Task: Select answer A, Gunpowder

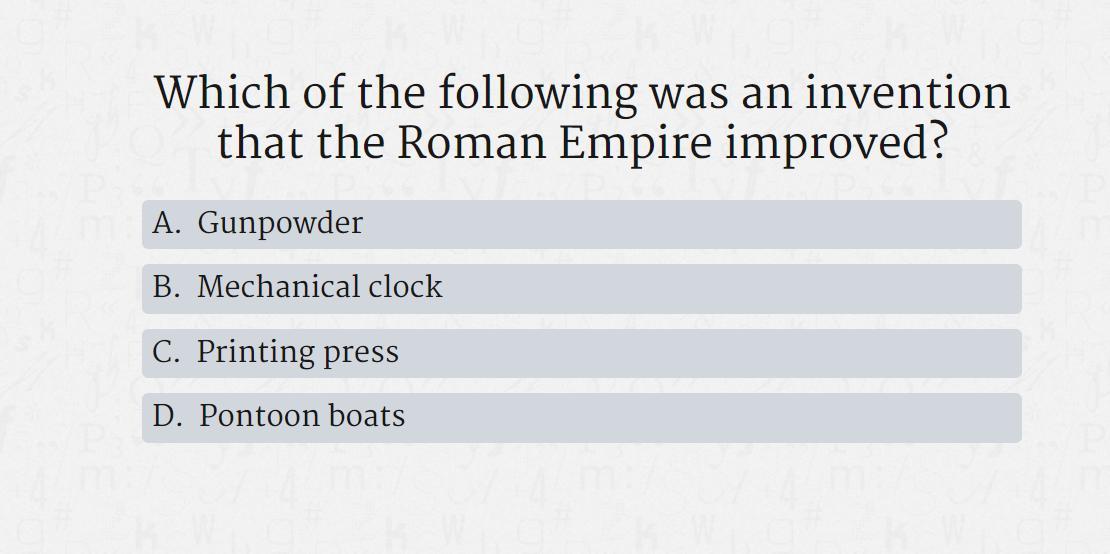Action: click(x=581, y=224)
